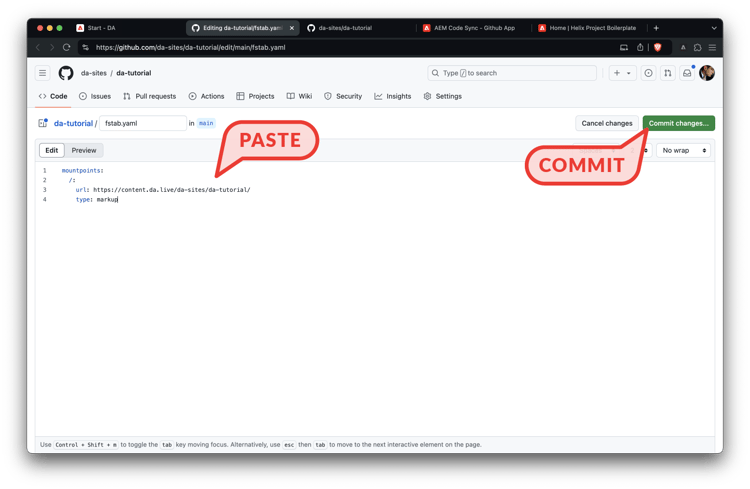Close the 'Editing da-tutorial/fstab.yaml' tab

coord(292,28)
